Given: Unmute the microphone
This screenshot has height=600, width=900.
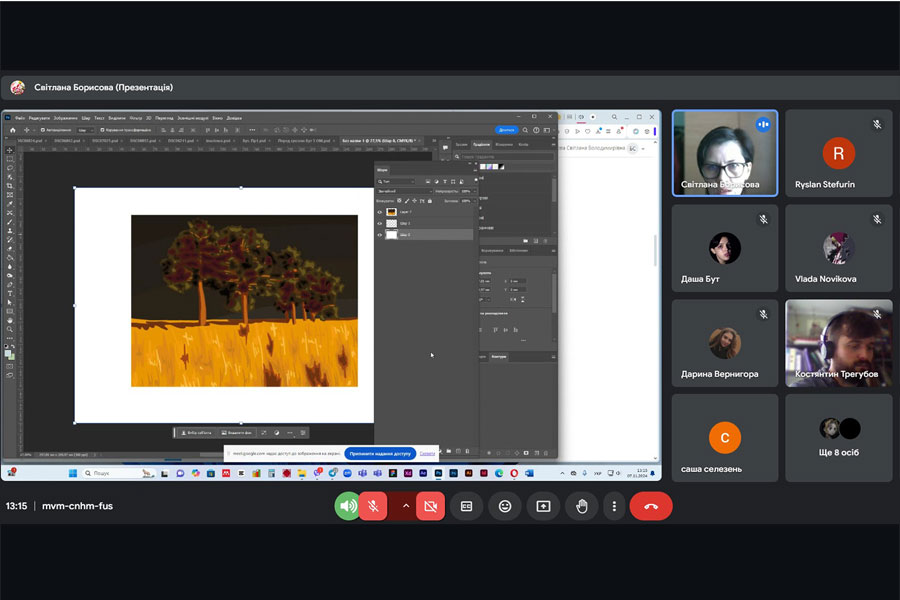Looking at the screenshot, I should point(373,506).
